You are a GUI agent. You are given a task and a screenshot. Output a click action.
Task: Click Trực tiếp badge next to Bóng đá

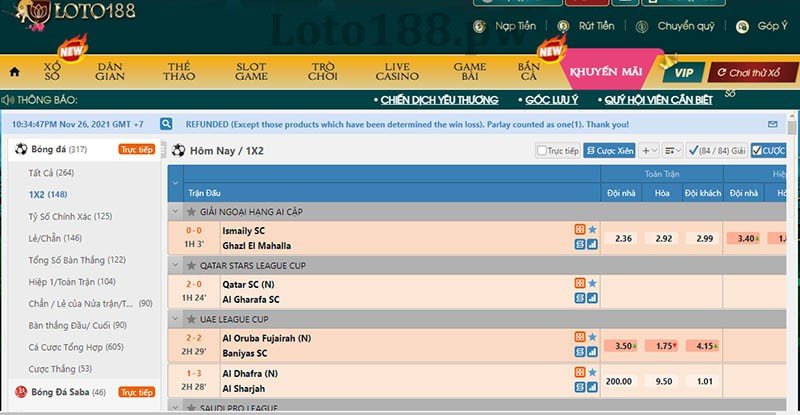point(137,150)
